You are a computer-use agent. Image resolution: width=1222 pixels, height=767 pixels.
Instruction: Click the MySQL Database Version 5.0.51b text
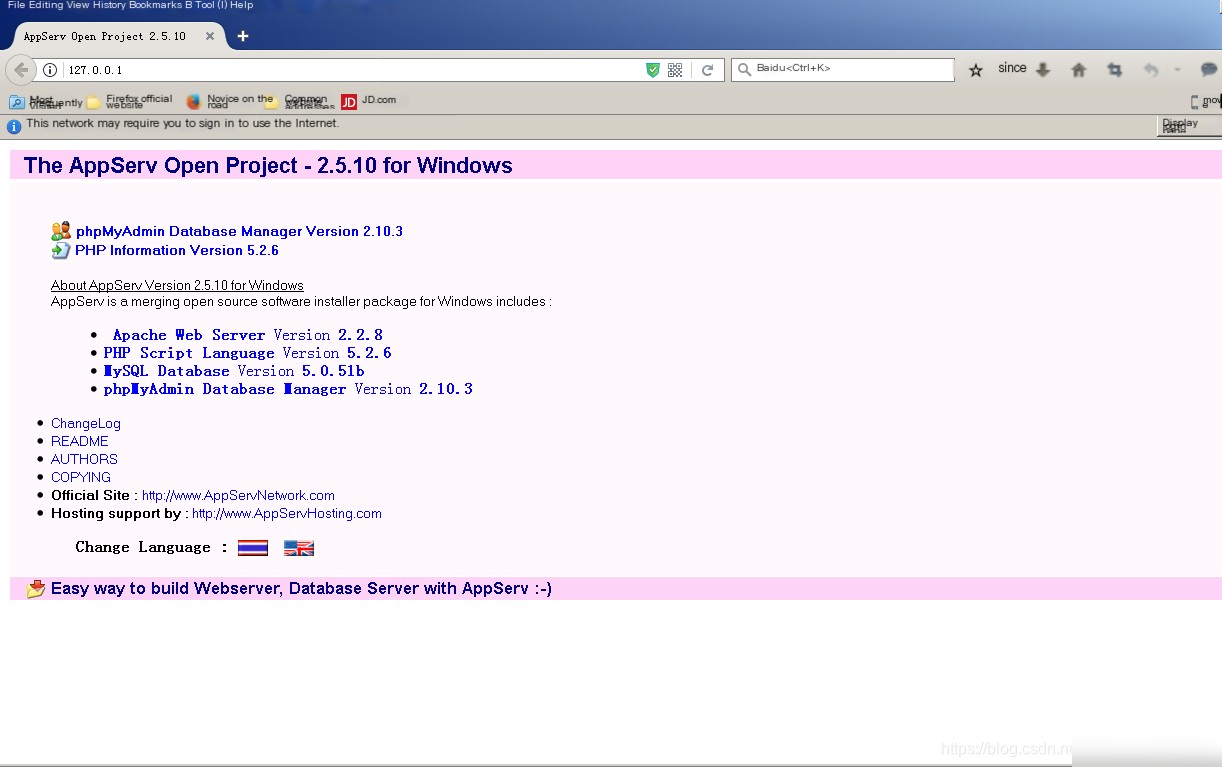[234, 371]
